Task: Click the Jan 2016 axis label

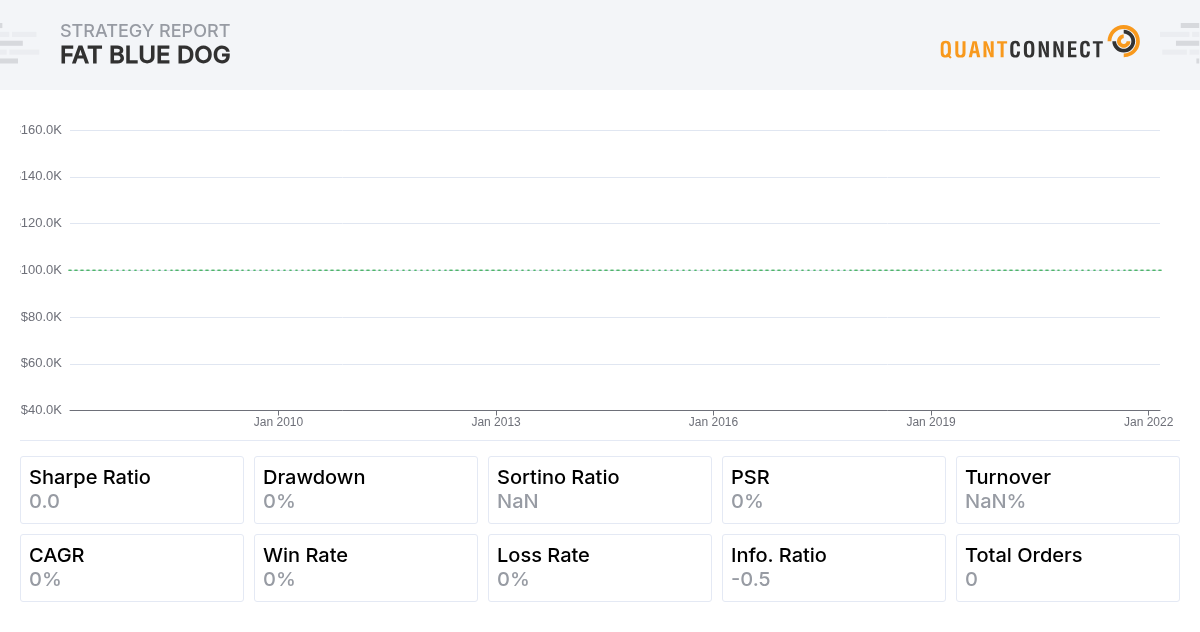Action: 713,422
